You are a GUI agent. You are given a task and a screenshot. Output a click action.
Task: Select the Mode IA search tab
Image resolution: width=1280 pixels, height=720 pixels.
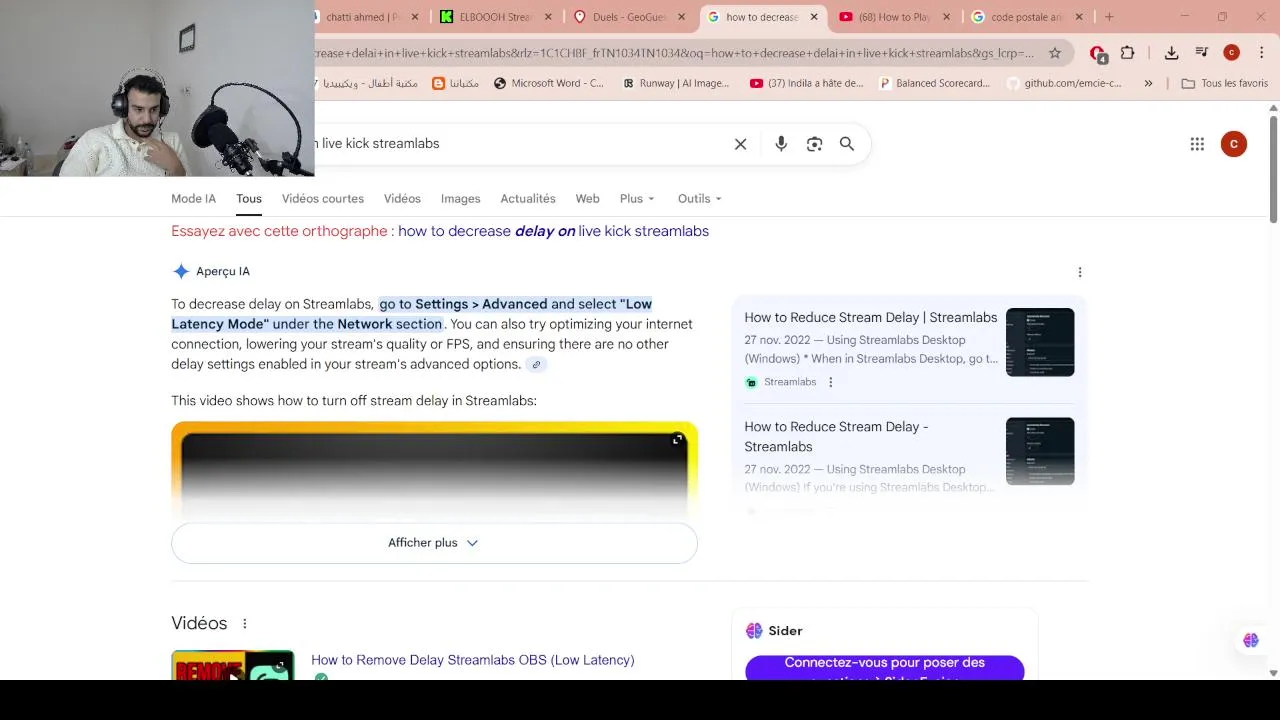click(x=193, y=199)
